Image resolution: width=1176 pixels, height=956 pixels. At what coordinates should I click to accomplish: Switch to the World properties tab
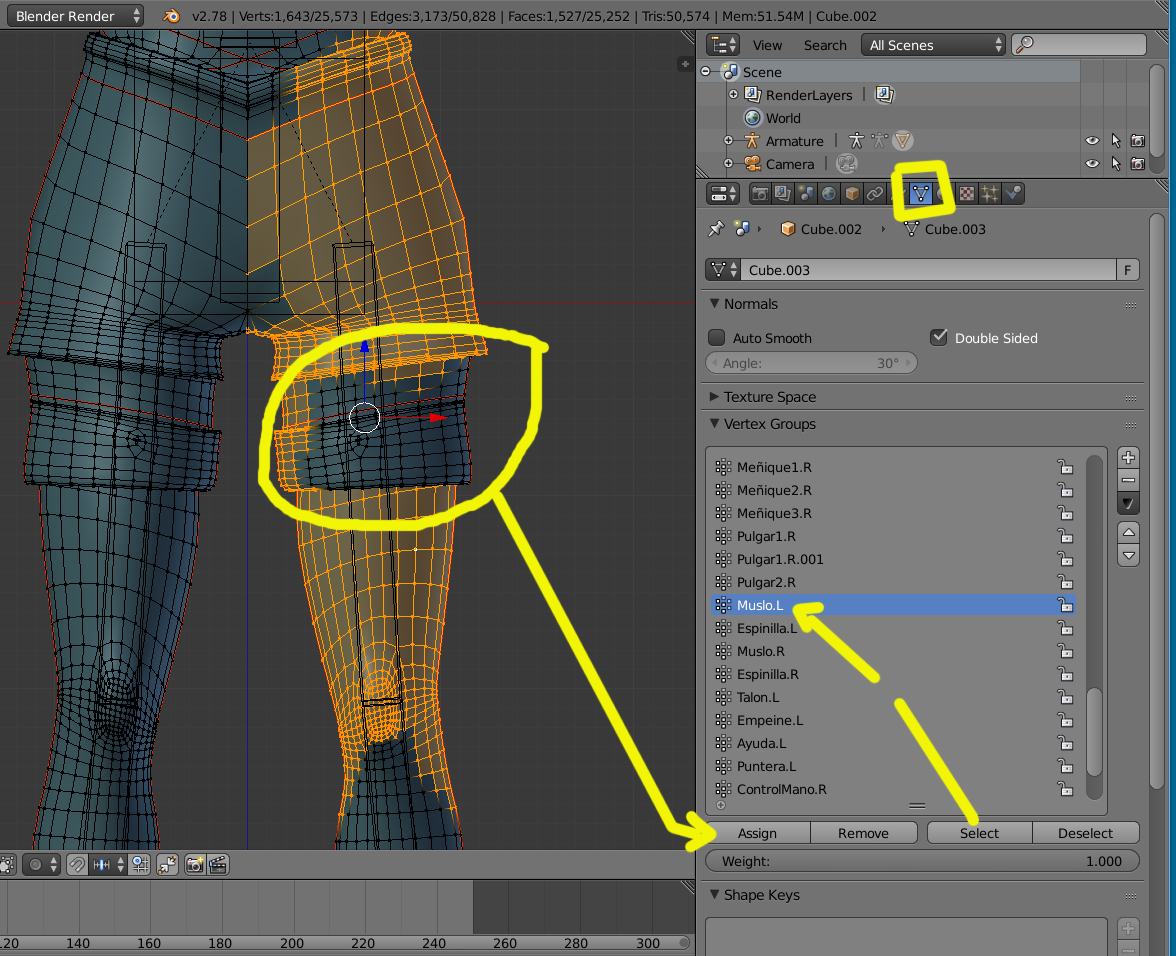pyautogui.click(x=829, y=194)
